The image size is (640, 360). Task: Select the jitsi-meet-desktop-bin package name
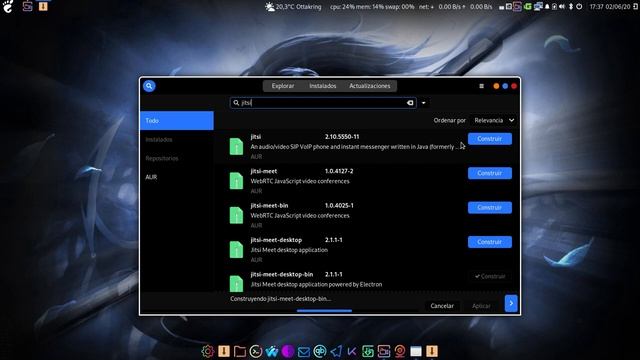(282, 274)
